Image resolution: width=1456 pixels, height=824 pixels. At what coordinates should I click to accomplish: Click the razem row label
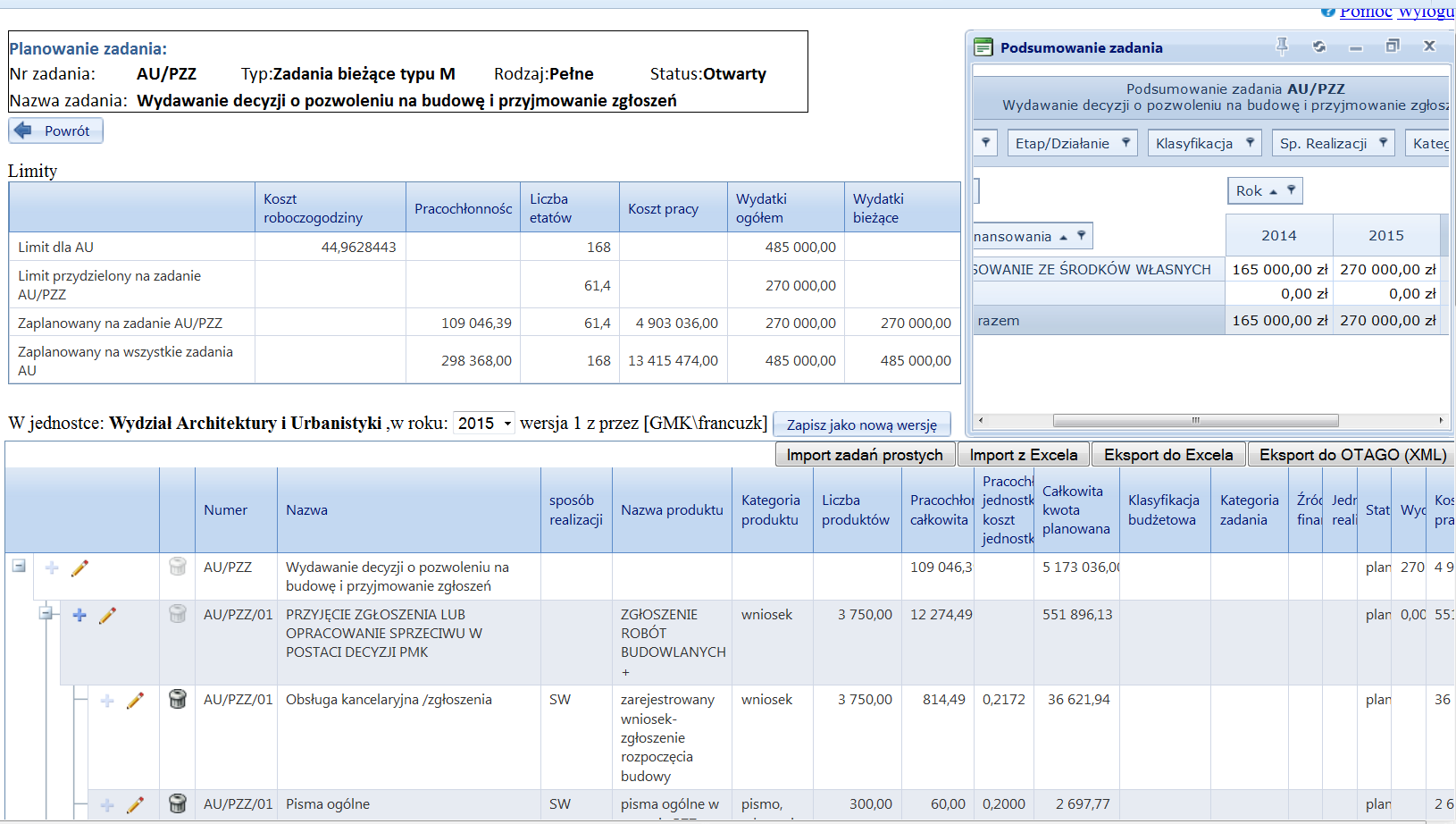[999, 320]
